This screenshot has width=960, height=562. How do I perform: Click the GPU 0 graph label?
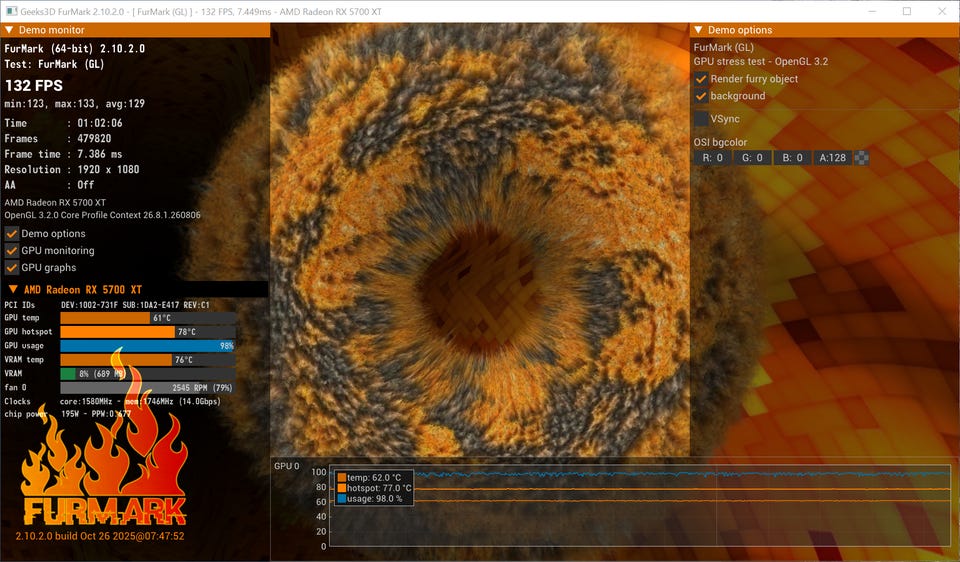pyautogui.click(x=287, y=466)
